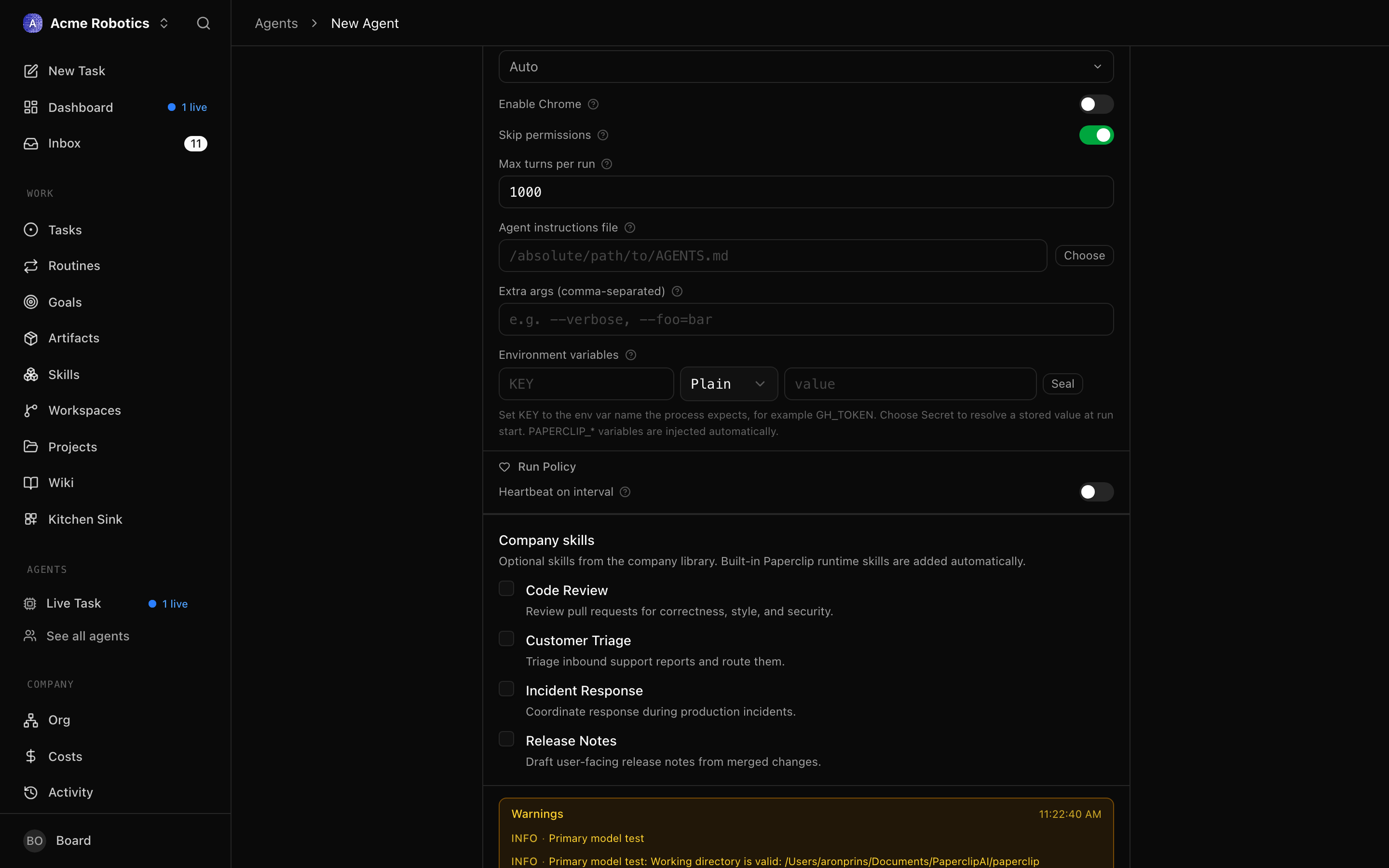Screen dimensions: 1389x868
Task: Turn on the Enable Chrome toggle
Action: point(1096,104)
